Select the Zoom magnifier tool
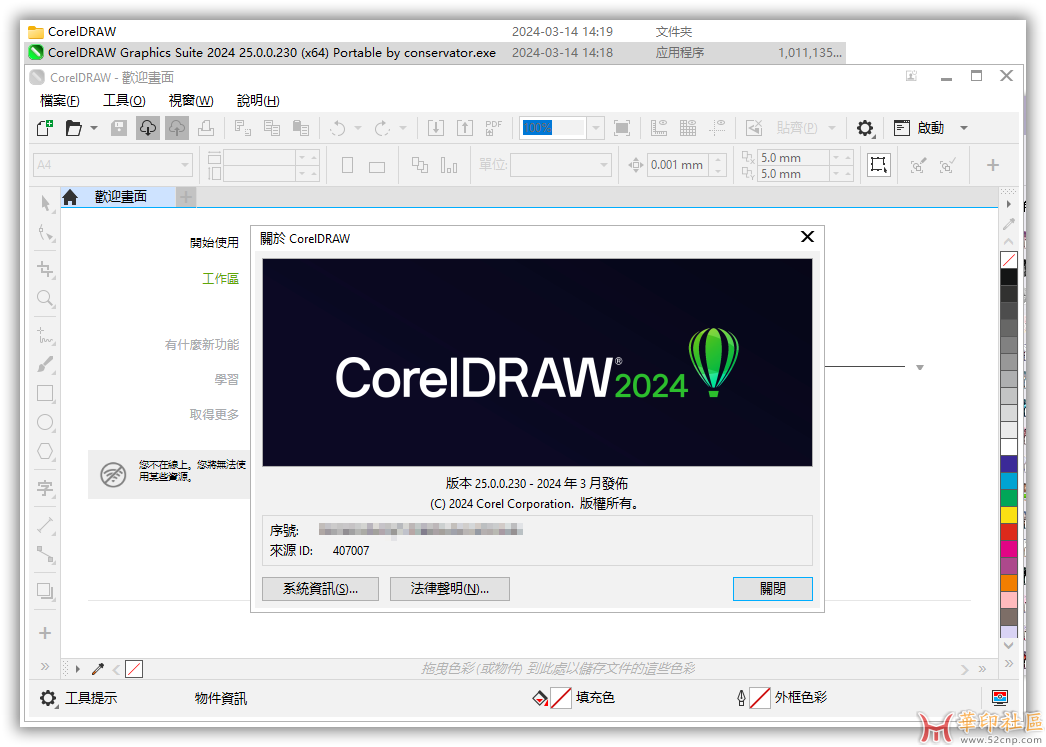The image size is (1046, 747). 45,298
